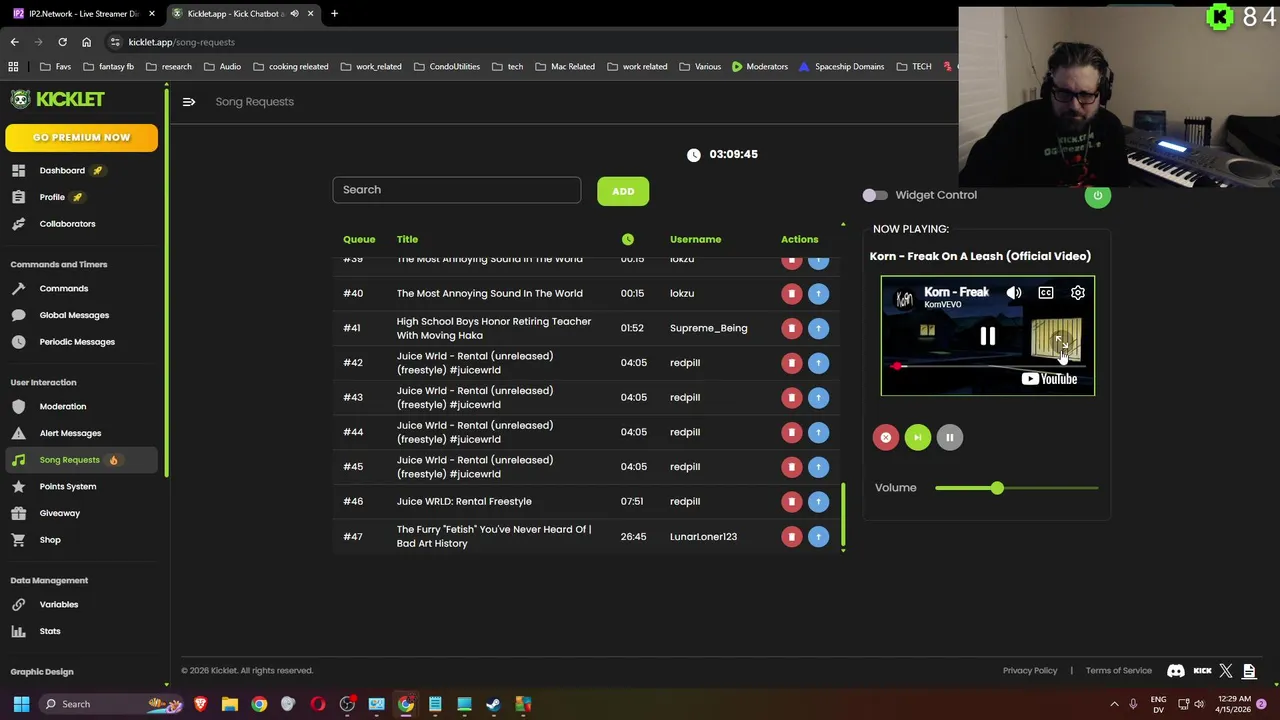Viewport: 1280px width, 720px height.
Task: Open YouTube player settings gear
Action: [1078, 293]
